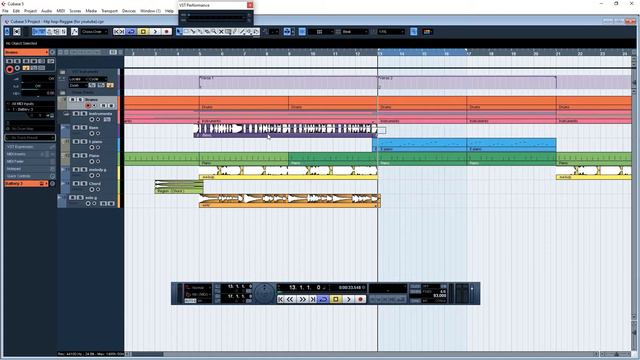This screenshot has width=640, height=360.
Task: Open the MIDI menu
Action: click(x=60, y=11)
